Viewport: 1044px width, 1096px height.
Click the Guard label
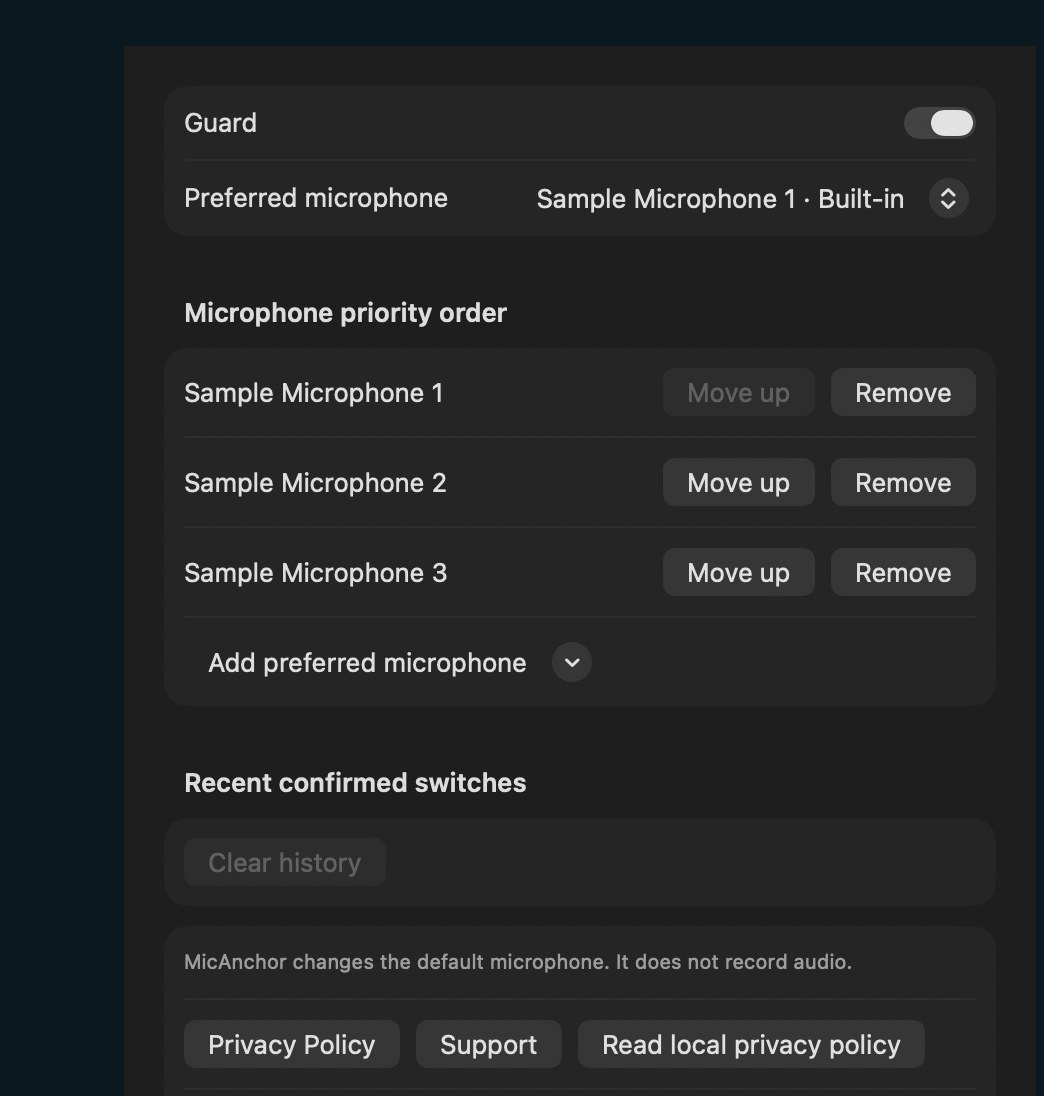click(x=220, y=123)
